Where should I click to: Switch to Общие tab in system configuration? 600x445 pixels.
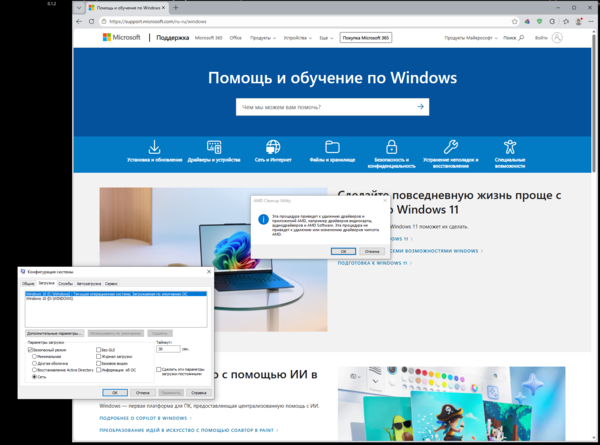click(28, 284)
